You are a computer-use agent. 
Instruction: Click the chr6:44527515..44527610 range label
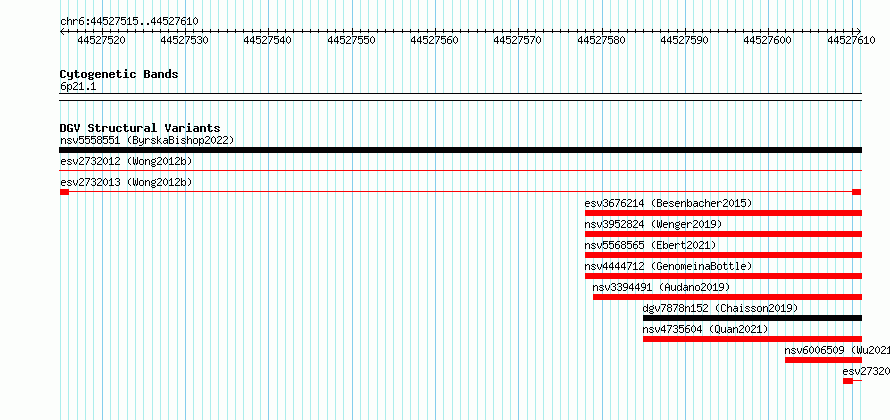(129, 22)
